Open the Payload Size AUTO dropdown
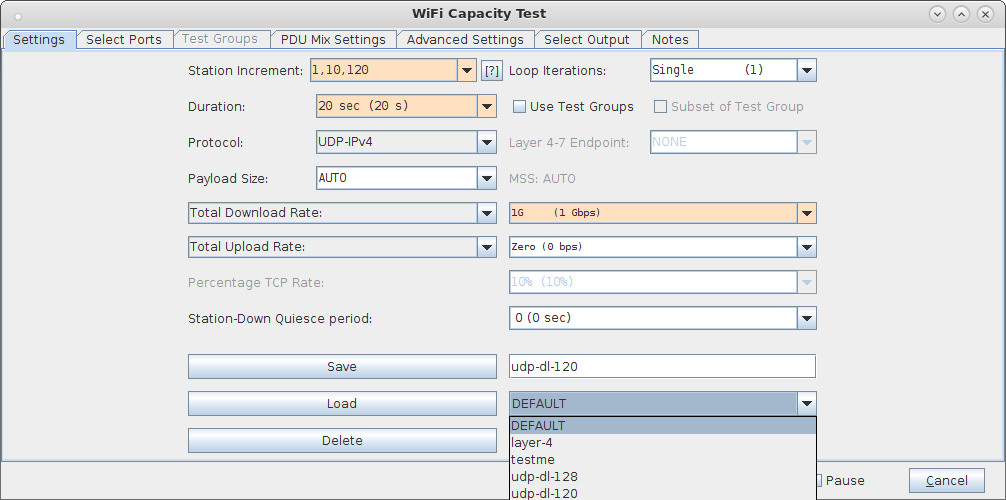This screenshot has height=500, width=1006. (x=406, y=178)
